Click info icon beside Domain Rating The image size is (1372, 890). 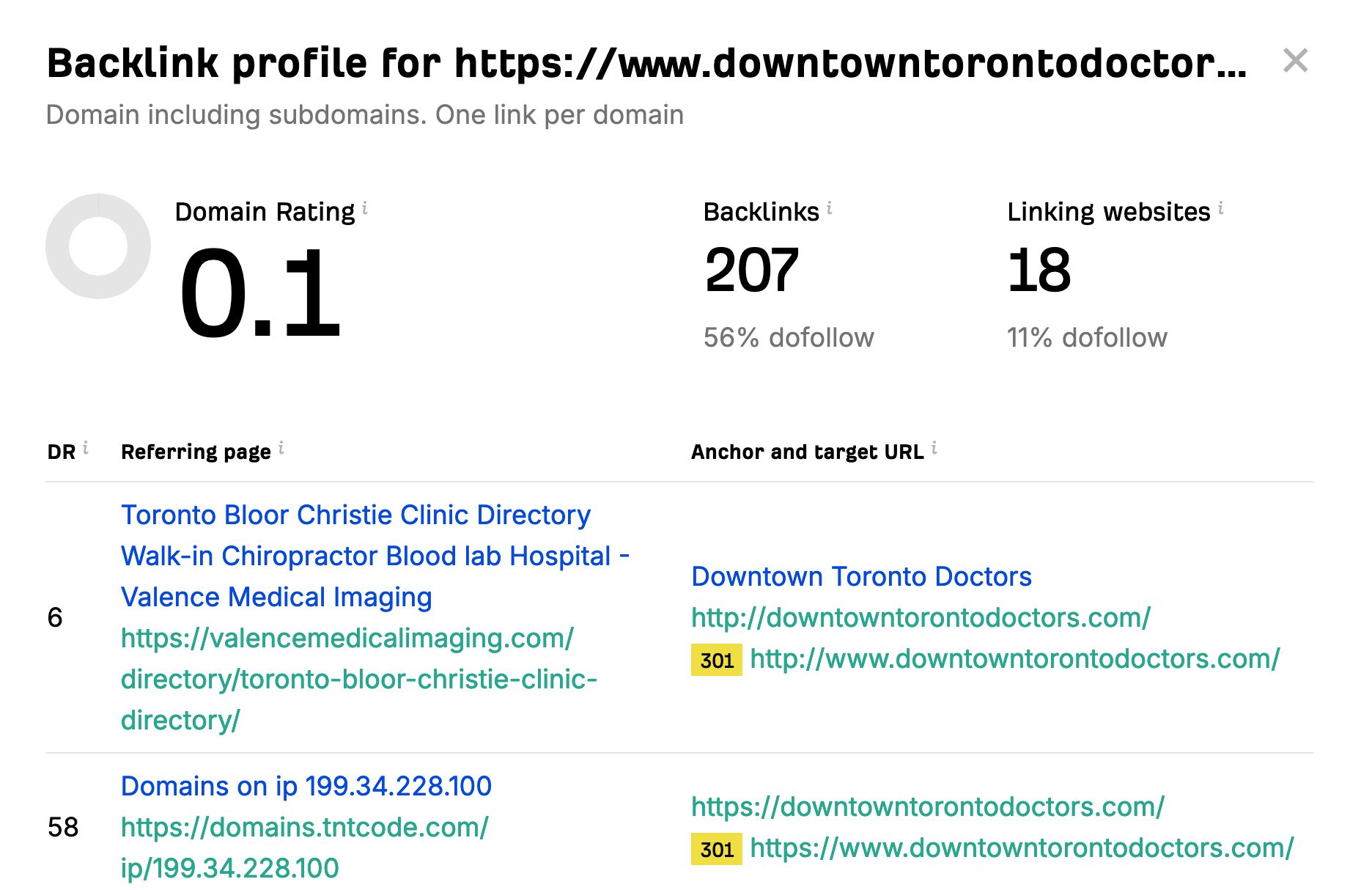pyautogui.click(x=365, y=209)
